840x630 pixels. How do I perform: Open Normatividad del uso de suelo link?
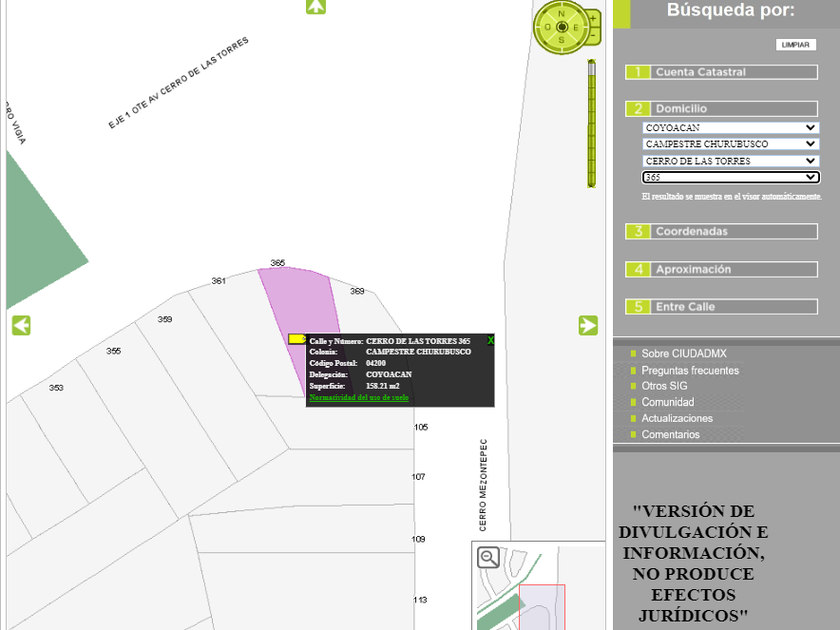point(359,398)
